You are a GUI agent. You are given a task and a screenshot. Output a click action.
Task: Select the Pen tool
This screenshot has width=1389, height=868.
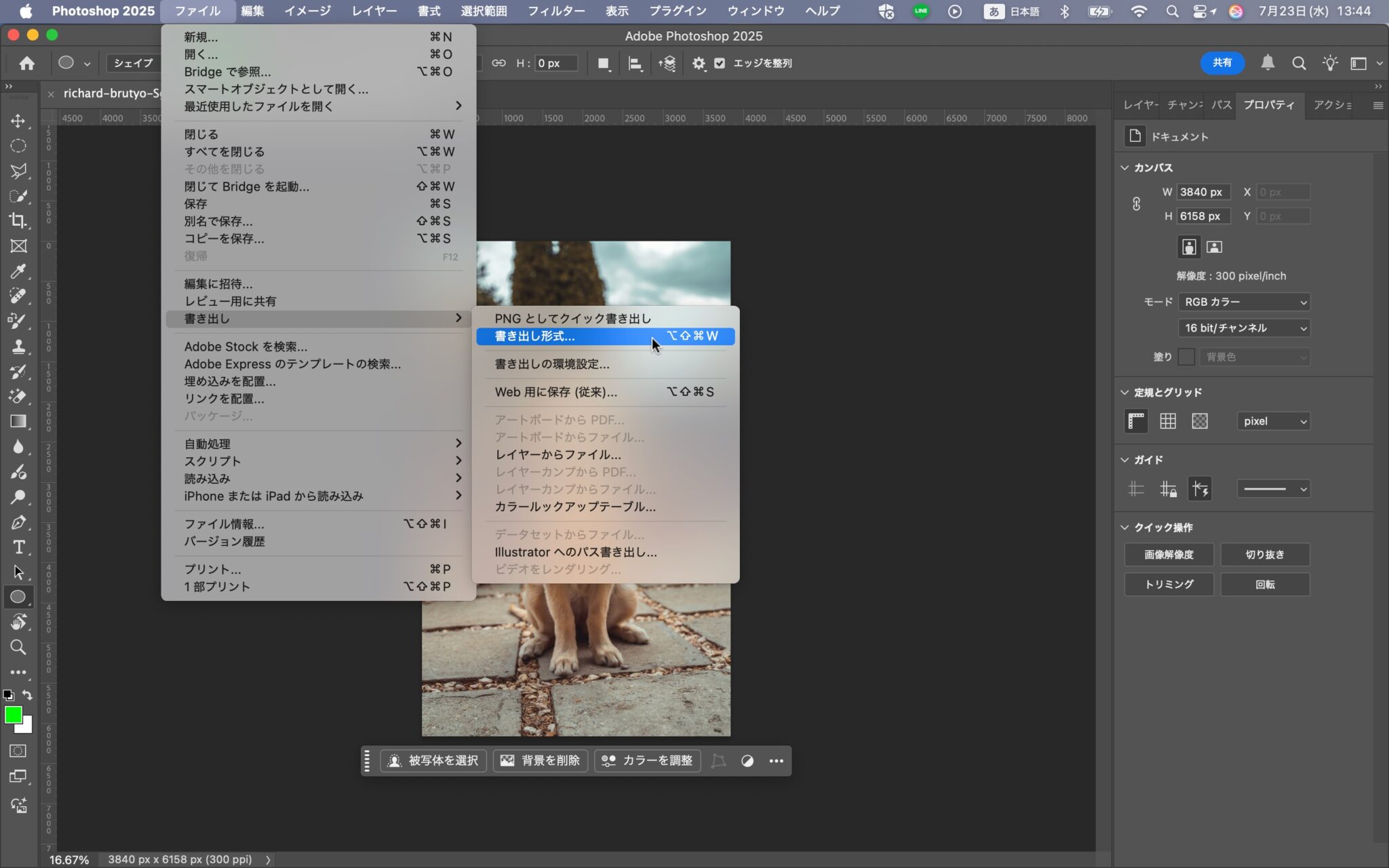[18, 523]
